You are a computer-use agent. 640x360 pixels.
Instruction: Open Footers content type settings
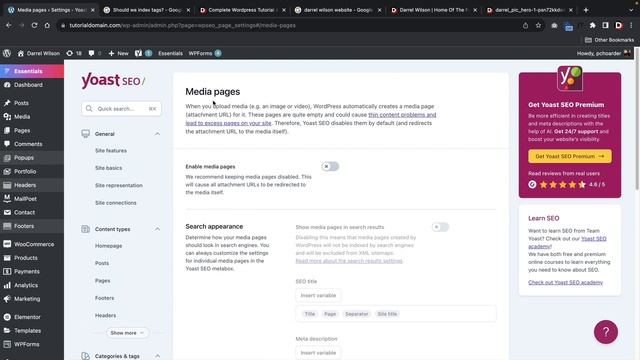(104, 298)
